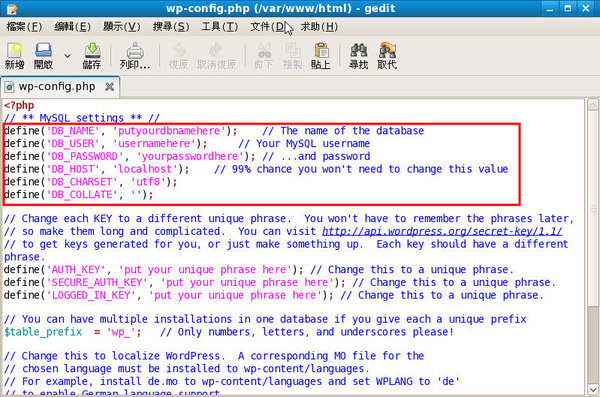
Task: Click on 'DB_PASSWORD' constant name
Action: [85, 156]
